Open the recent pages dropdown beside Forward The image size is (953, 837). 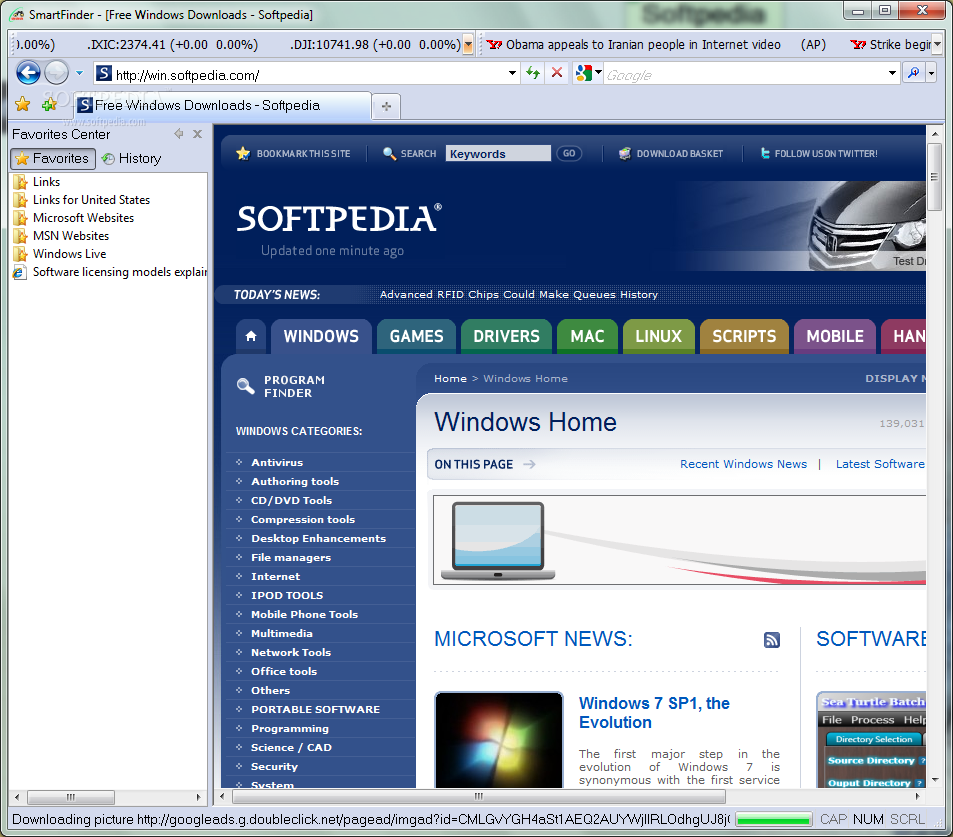pos(80,74)
